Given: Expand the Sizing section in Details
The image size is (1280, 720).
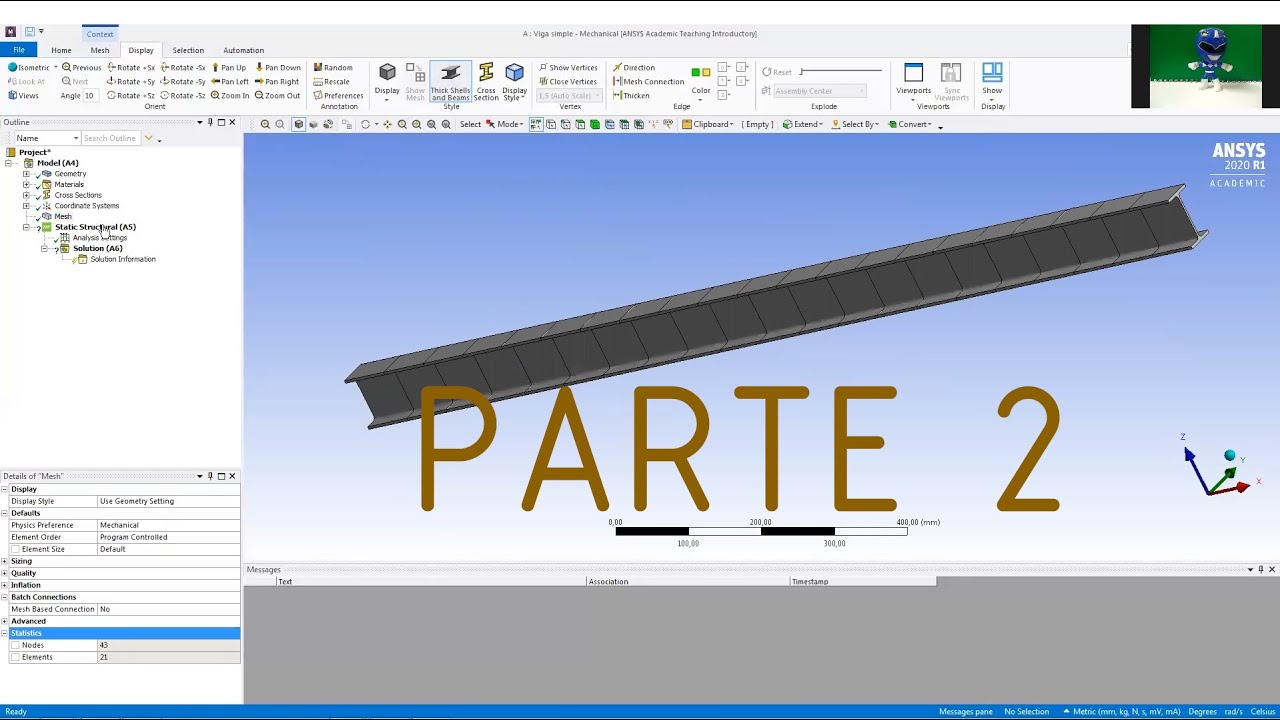Looking at the screenshot, I should (x=5, y=561).
